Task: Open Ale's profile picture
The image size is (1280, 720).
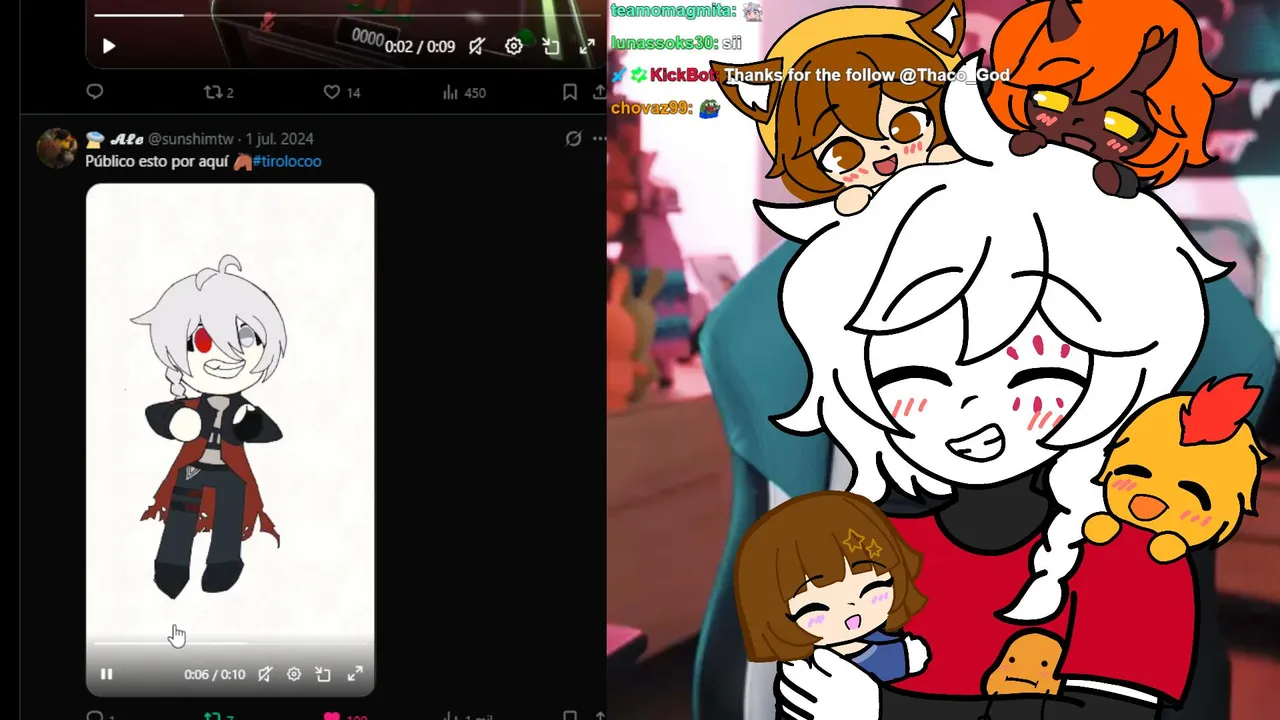Action: pyautogui.click(x=57, y=148)
